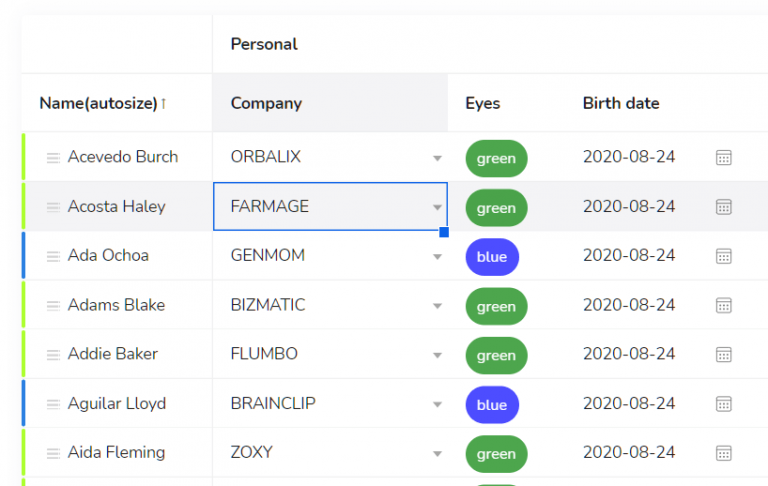Open the BRAINCLIP company dropdown arrow
The image size is (768, 486).
coord(437,405)
